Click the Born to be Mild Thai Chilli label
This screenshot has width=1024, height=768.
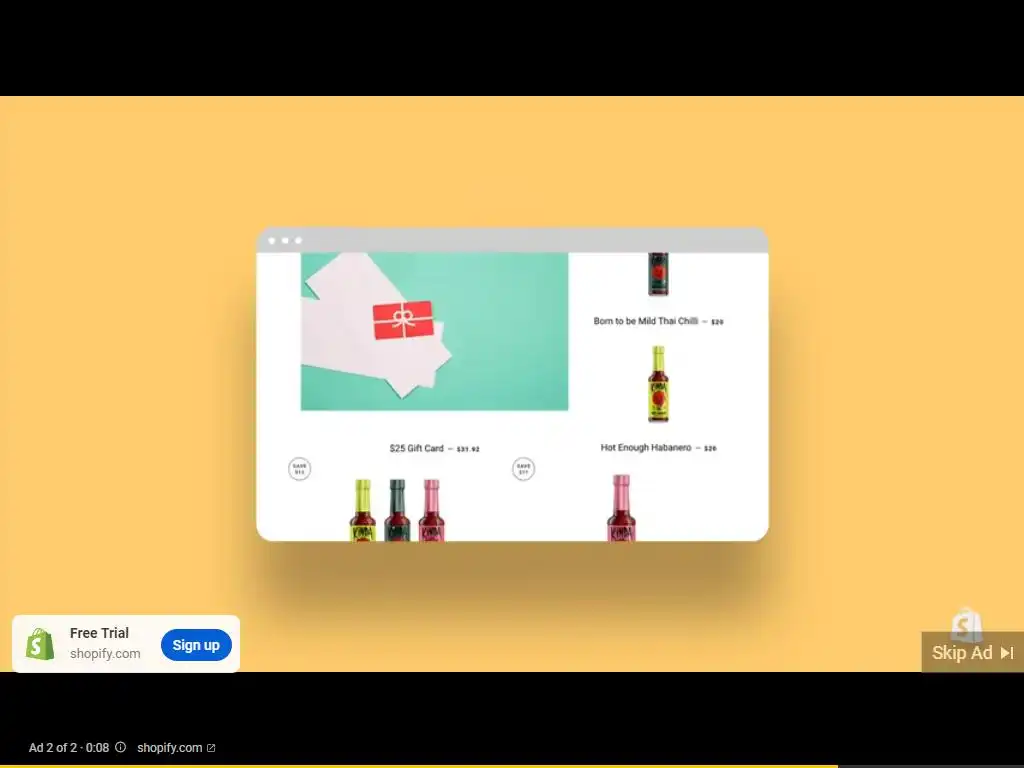click(645, 321)
